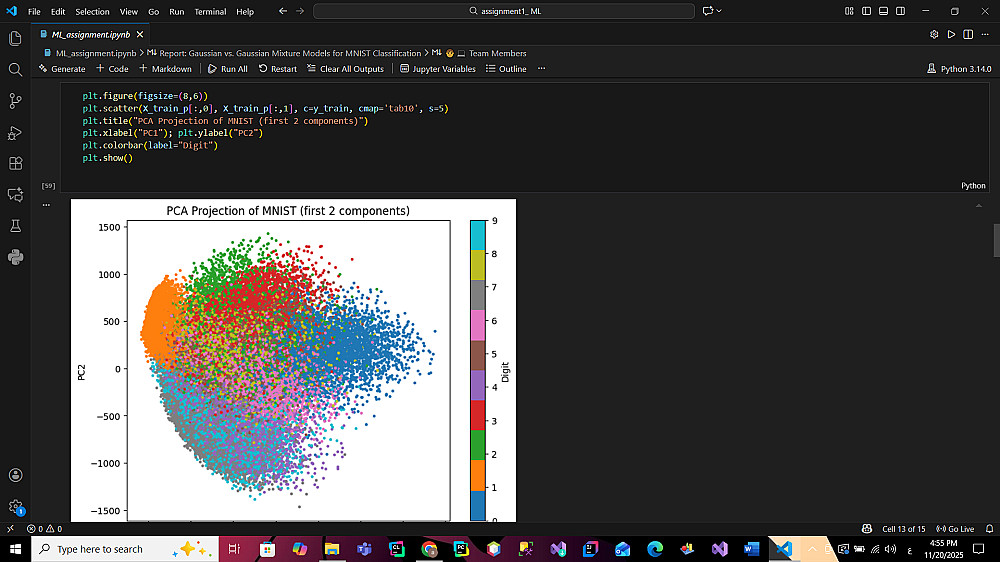
Task: Close the ML_assignment.ipynb tab
Action: 140,34
